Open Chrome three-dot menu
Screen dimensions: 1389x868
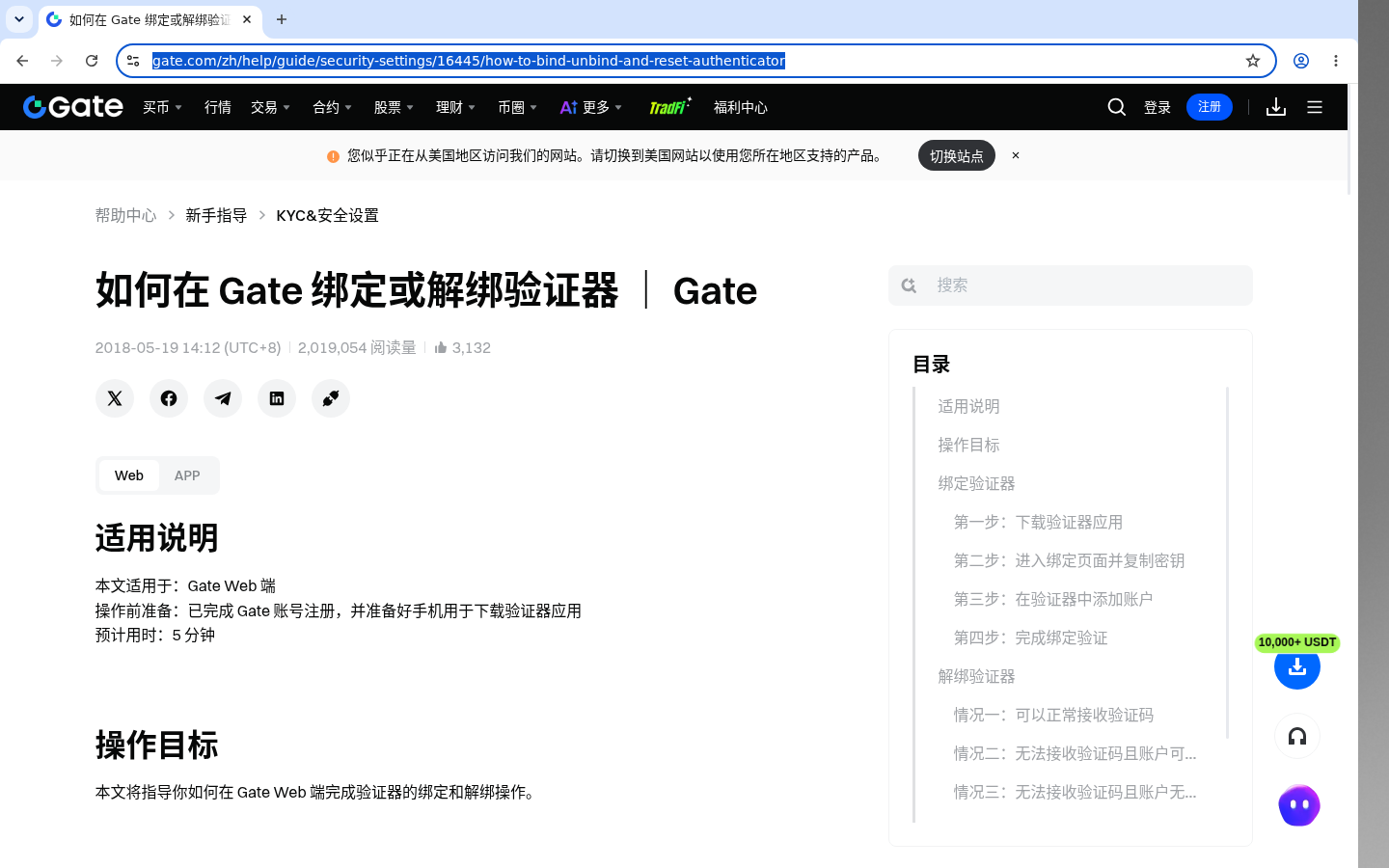[x=1336, y=61]
